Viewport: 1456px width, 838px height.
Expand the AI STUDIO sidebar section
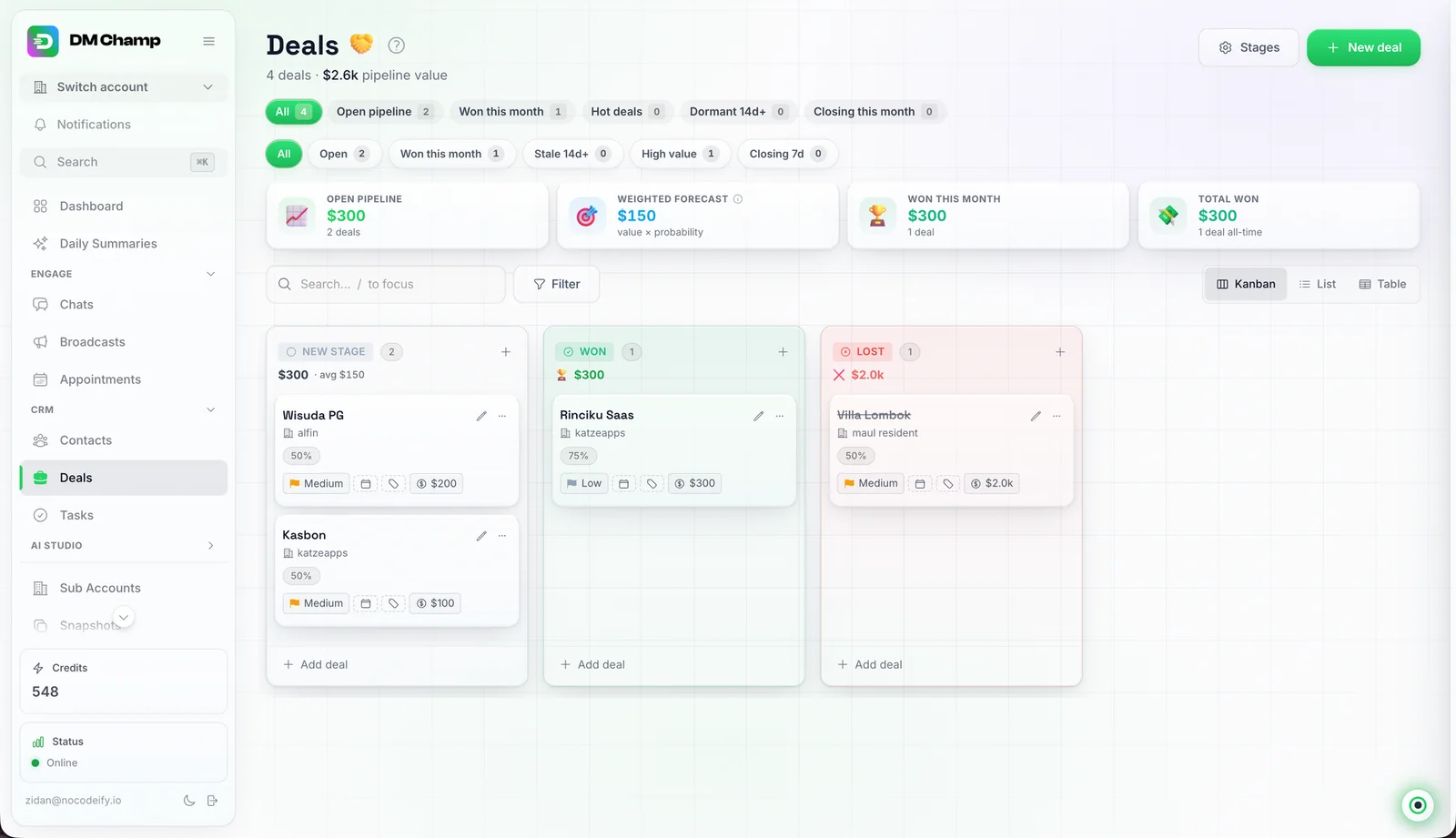(x=210, y=546)
